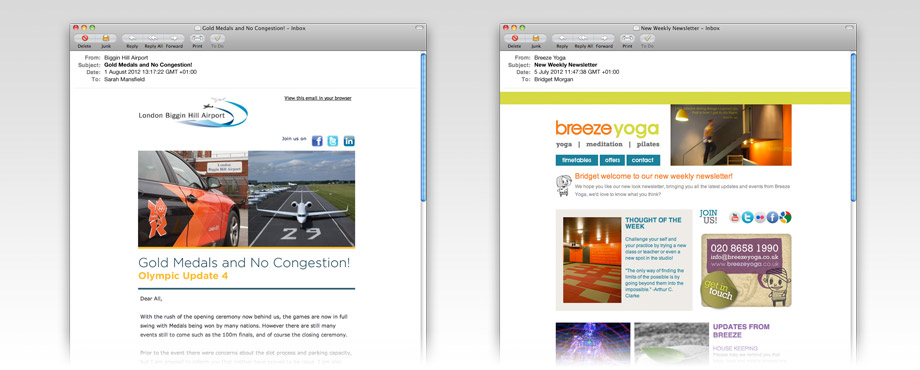This screenshot has width=920, height=370.
Task: Open the www.breezeyoga.co.uk website link
Action: click(746, 265)
